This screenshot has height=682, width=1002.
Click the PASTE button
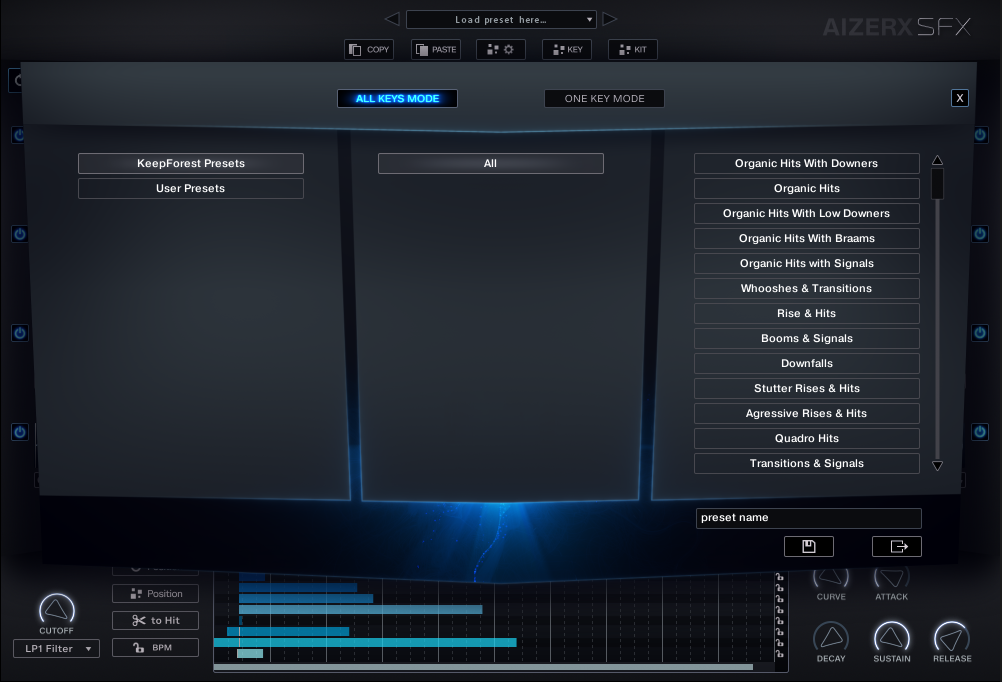pos(436,49)
